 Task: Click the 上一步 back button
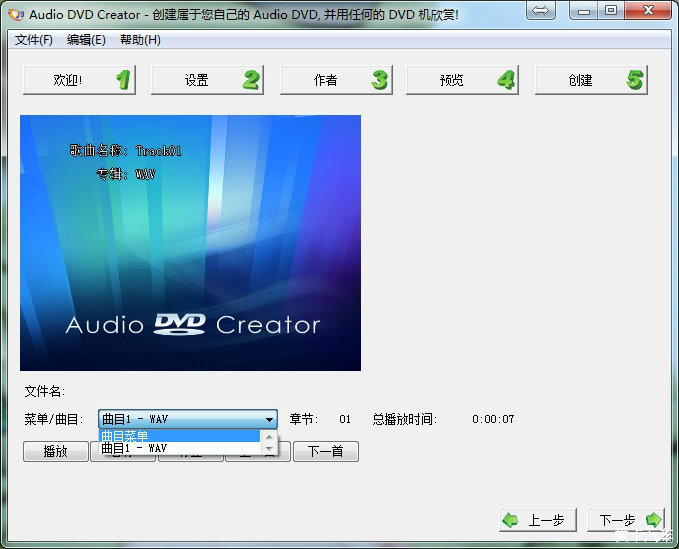coord(538,520)
